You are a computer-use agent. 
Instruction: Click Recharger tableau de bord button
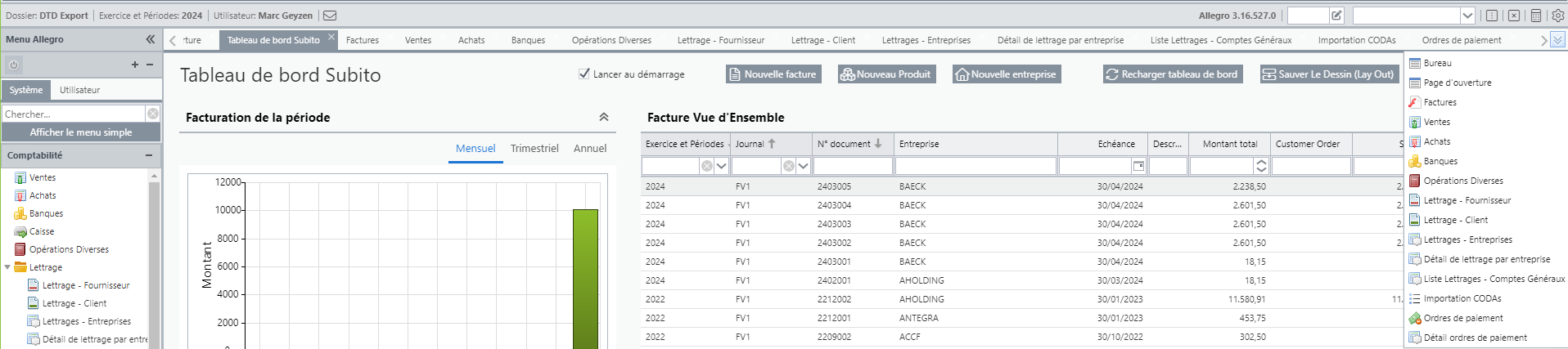[x=1173, y=74]
